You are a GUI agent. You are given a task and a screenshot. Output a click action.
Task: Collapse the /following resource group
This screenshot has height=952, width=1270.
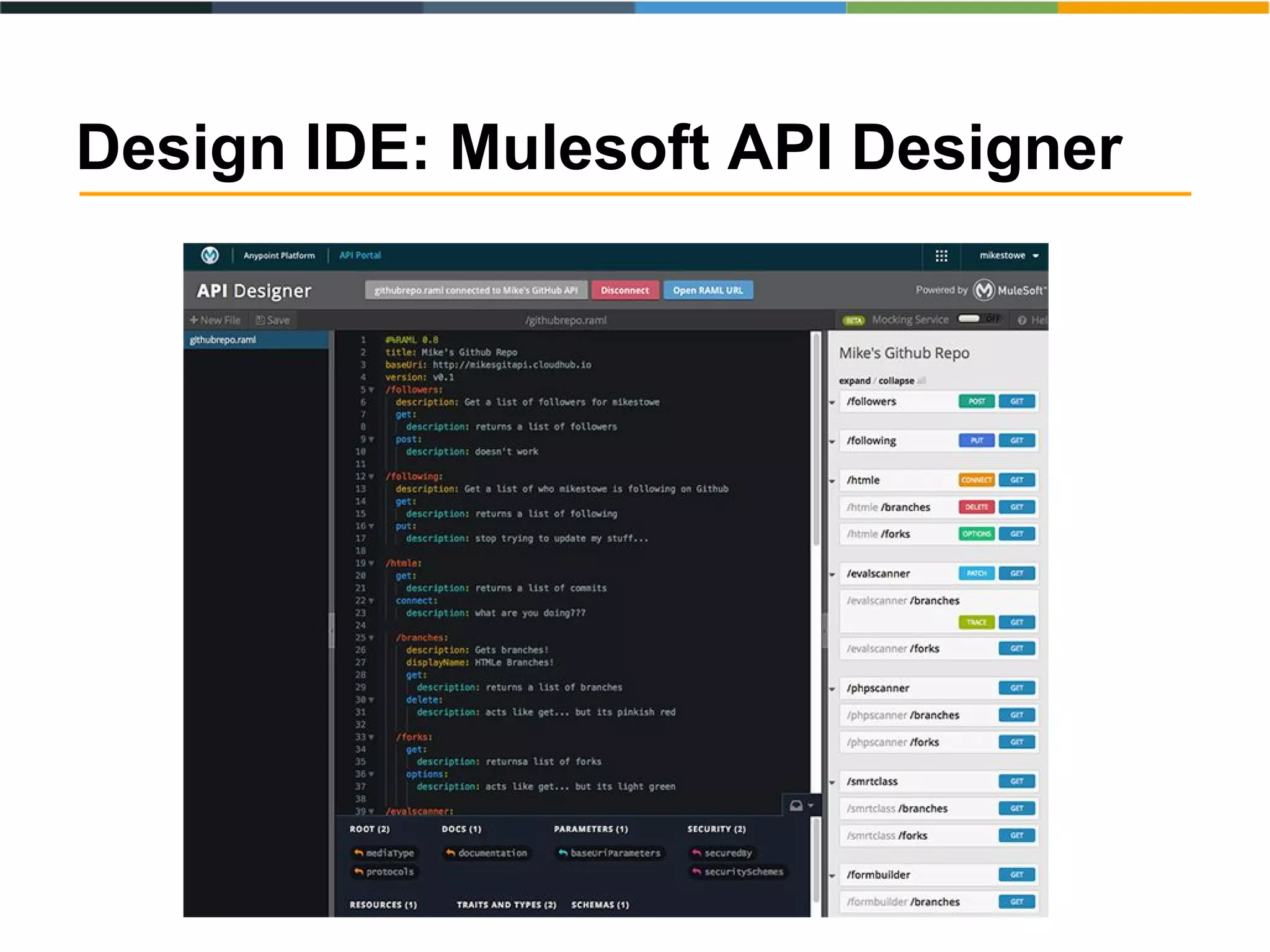(x=832, y=441)
